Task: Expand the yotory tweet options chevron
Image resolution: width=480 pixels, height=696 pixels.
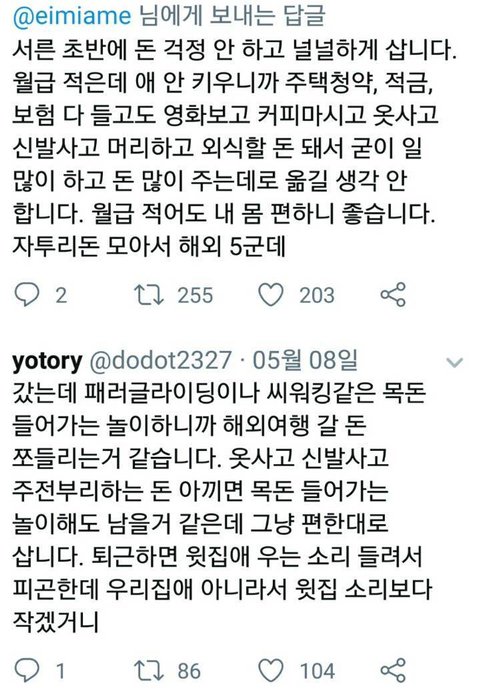Action: [454, 363]
